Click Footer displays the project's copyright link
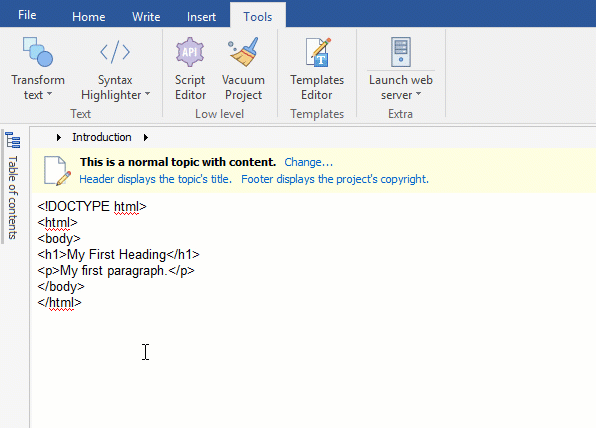The image size is (596, 428). [335, 179]
